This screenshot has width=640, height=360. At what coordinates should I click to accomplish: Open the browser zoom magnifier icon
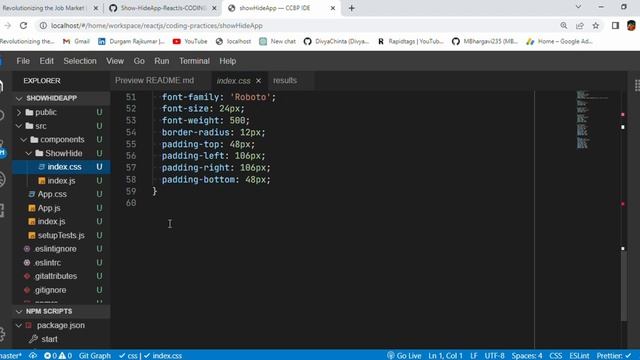564,25
